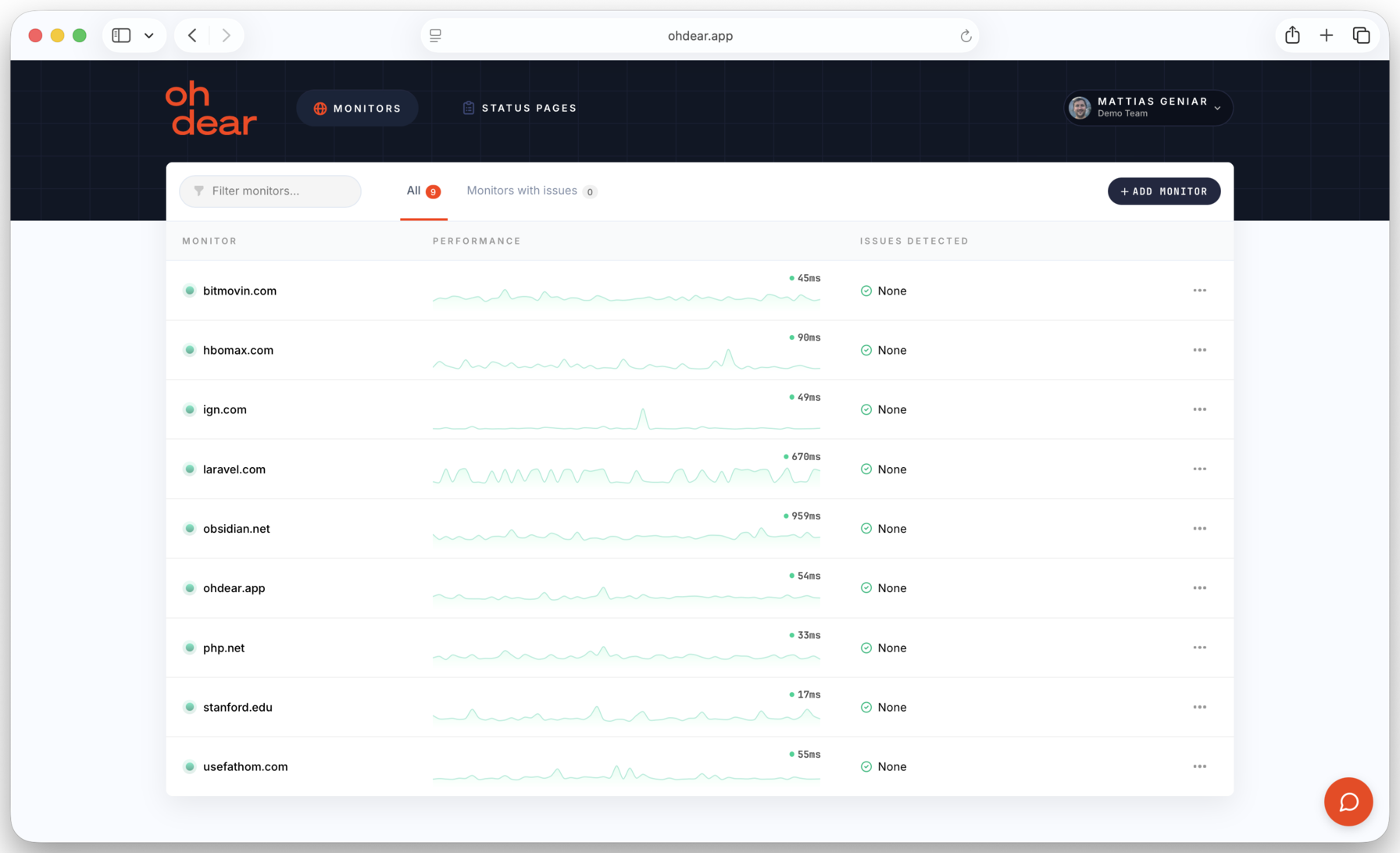Toggle the Safari sidebar

(x=121, y=35)
